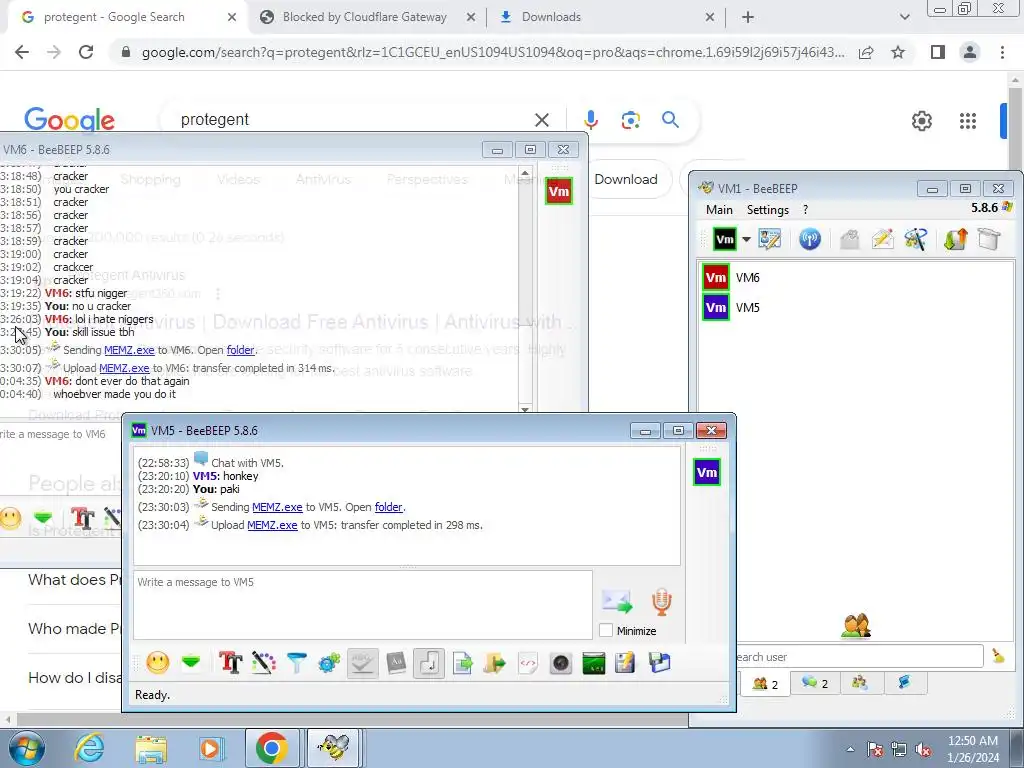Open file transfer arrows icon in VM1 toolbar
Image resolution: width=1024 pixels, height=768 pixels.
tap(955, 240)
